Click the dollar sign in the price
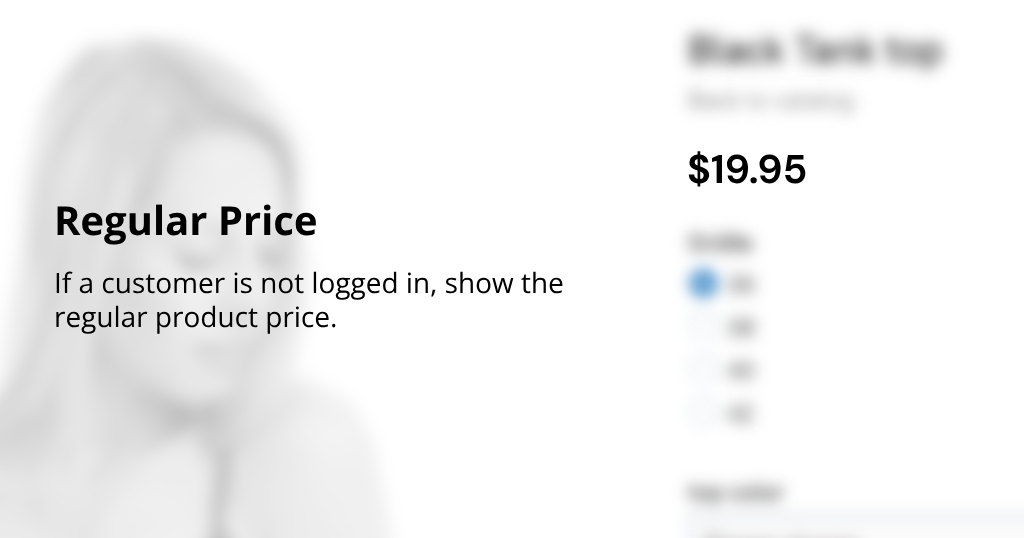Screen dimensions: 1024x538 697,170
